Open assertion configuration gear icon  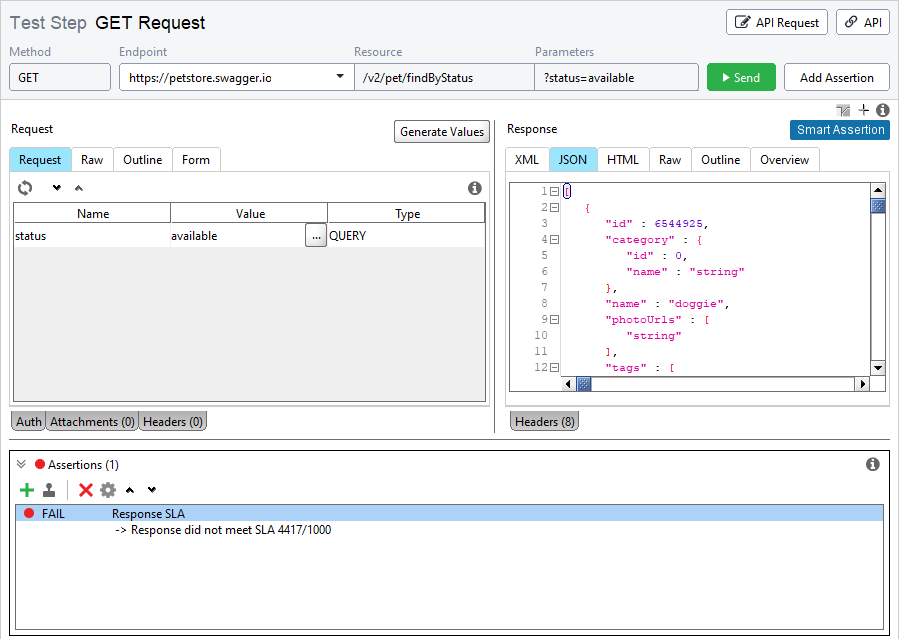[108, 490]
